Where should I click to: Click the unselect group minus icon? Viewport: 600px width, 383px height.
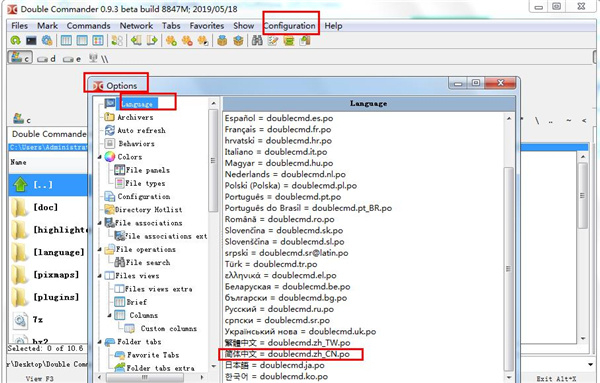click(x=187, y=40)
